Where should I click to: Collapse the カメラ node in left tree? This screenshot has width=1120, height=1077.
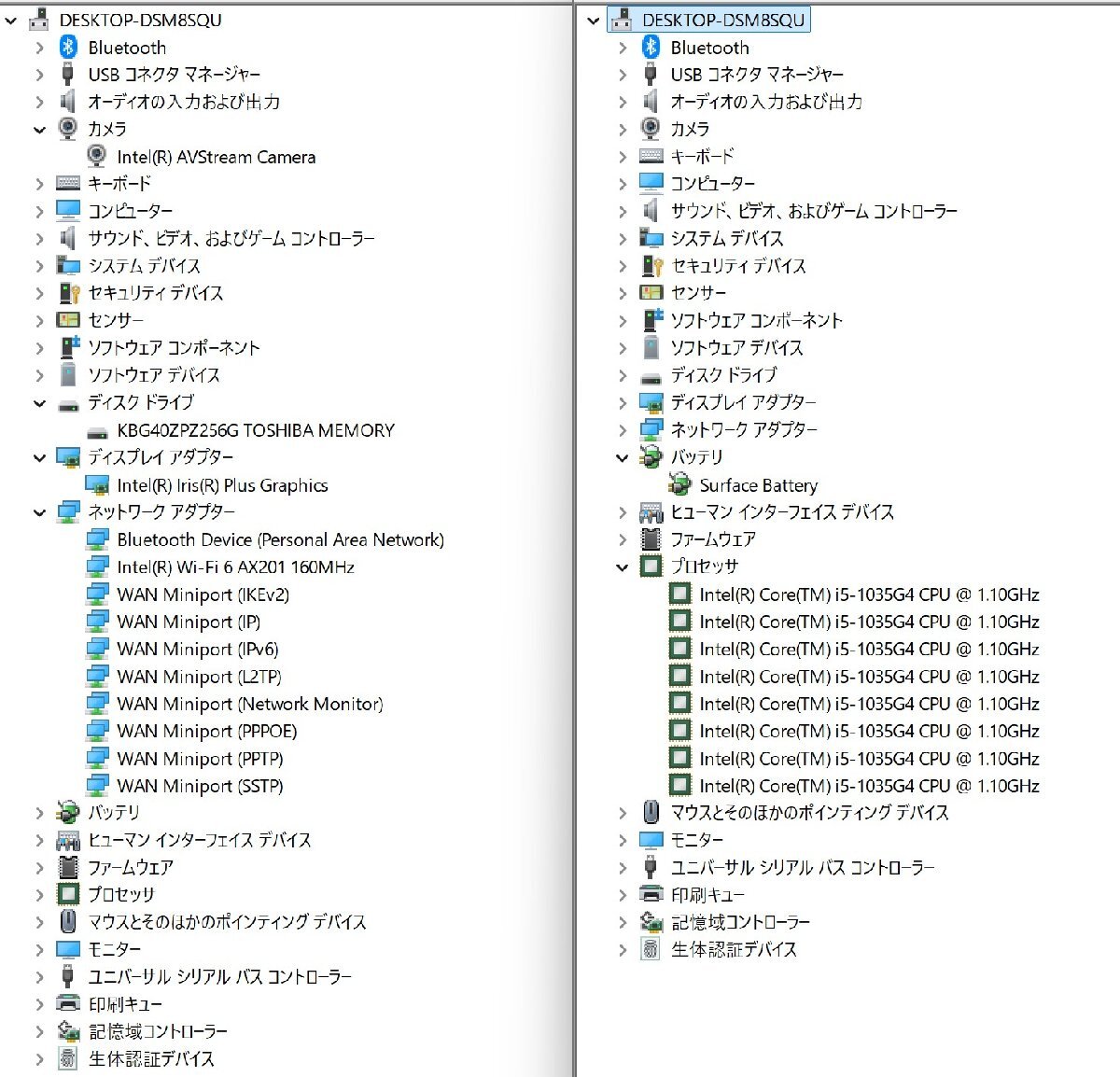39,129
